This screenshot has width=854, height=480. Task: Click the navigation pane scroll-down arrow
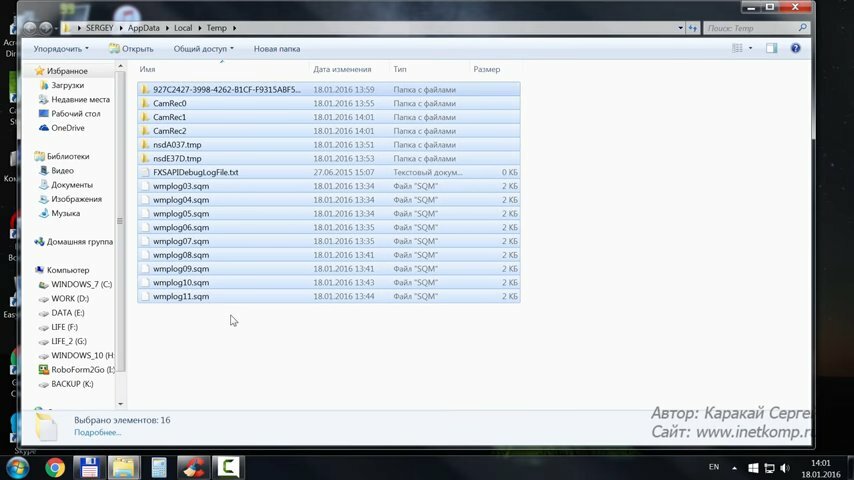(x=120, y=404)
